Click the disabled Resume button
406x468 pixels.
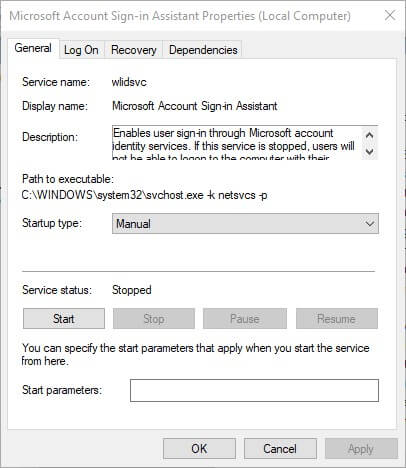(x=337, y=319)
